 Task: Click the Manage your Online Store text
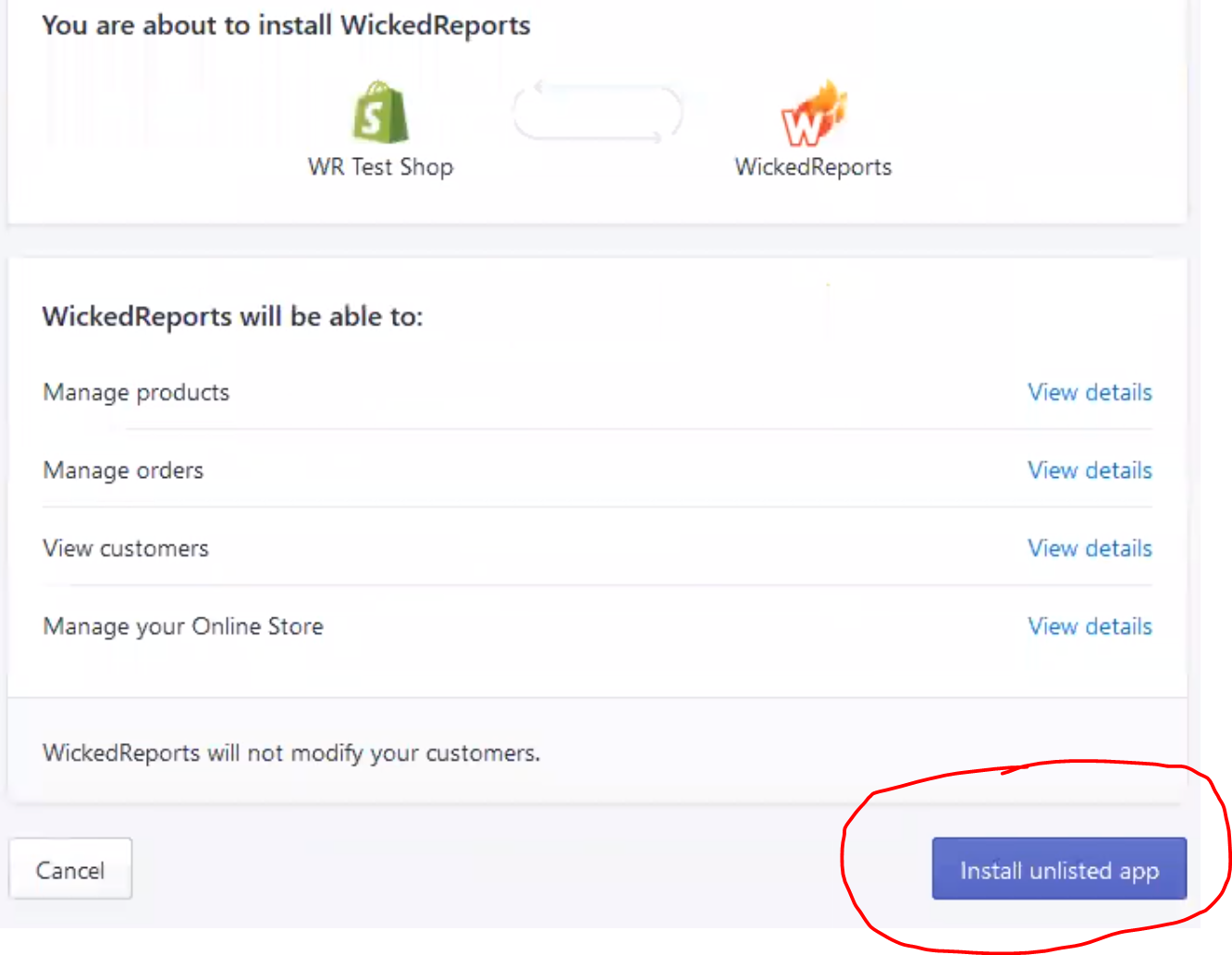(x=183, y=627)
